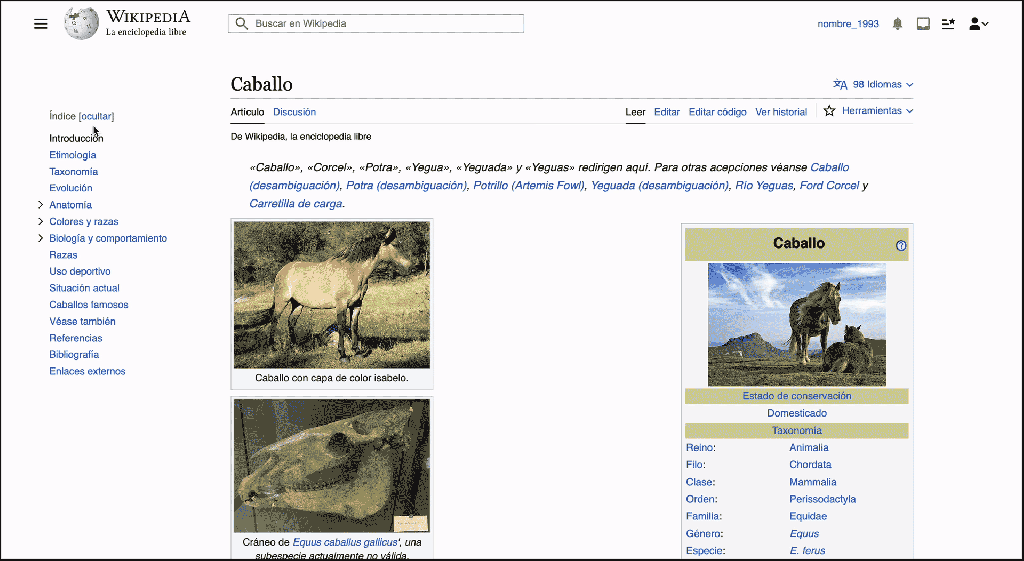Jump to Evolución section
Image resolution: width=1024 pixels, height=561 pixels.
pyautogui.click(x=71, y=188)
